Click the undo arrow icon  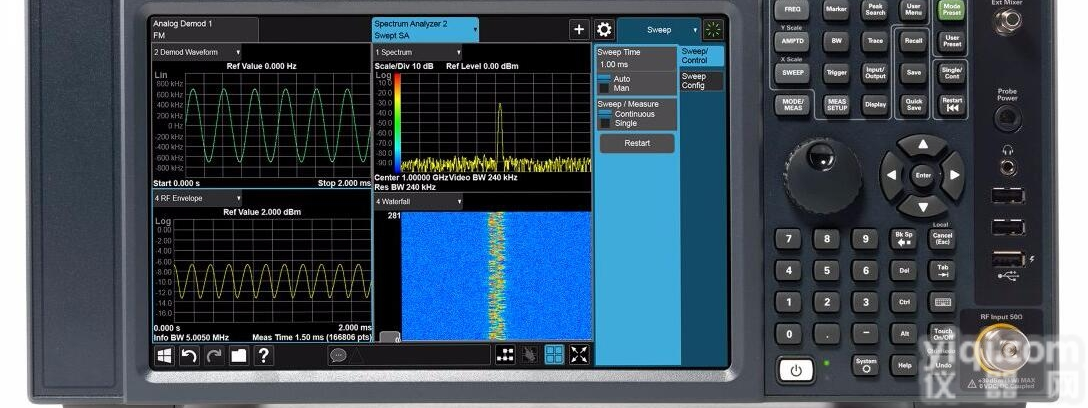pos(189,355)
